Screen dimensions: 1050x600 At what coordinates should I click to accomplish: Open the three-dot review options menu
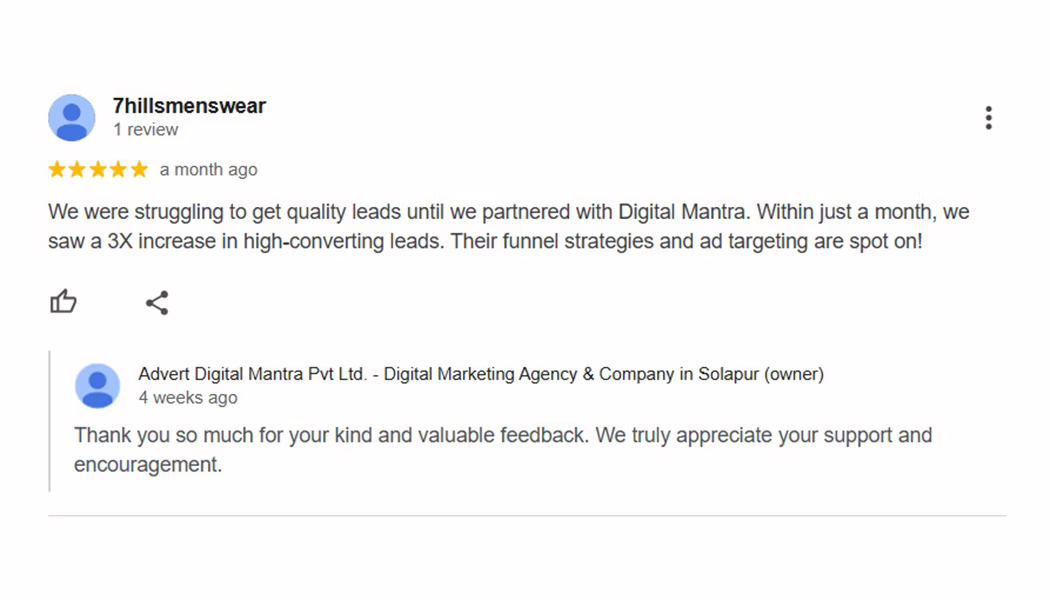click(x=988, y=118)
